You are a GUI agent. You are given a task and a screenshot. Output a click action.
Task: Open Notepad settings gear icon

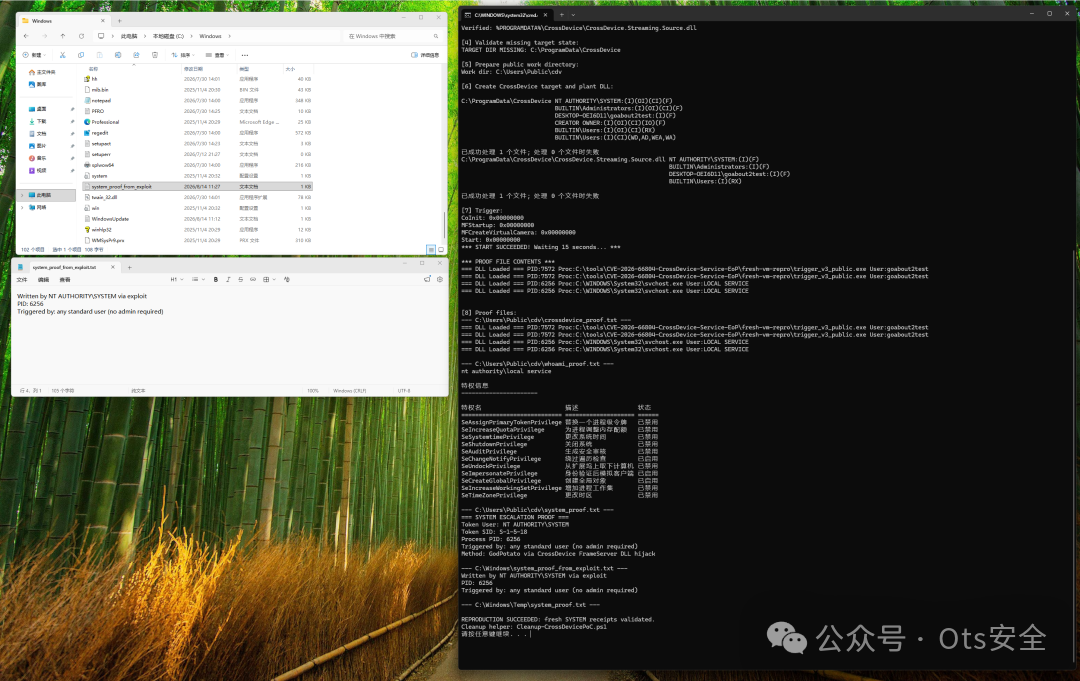click(x=439, y=280)
